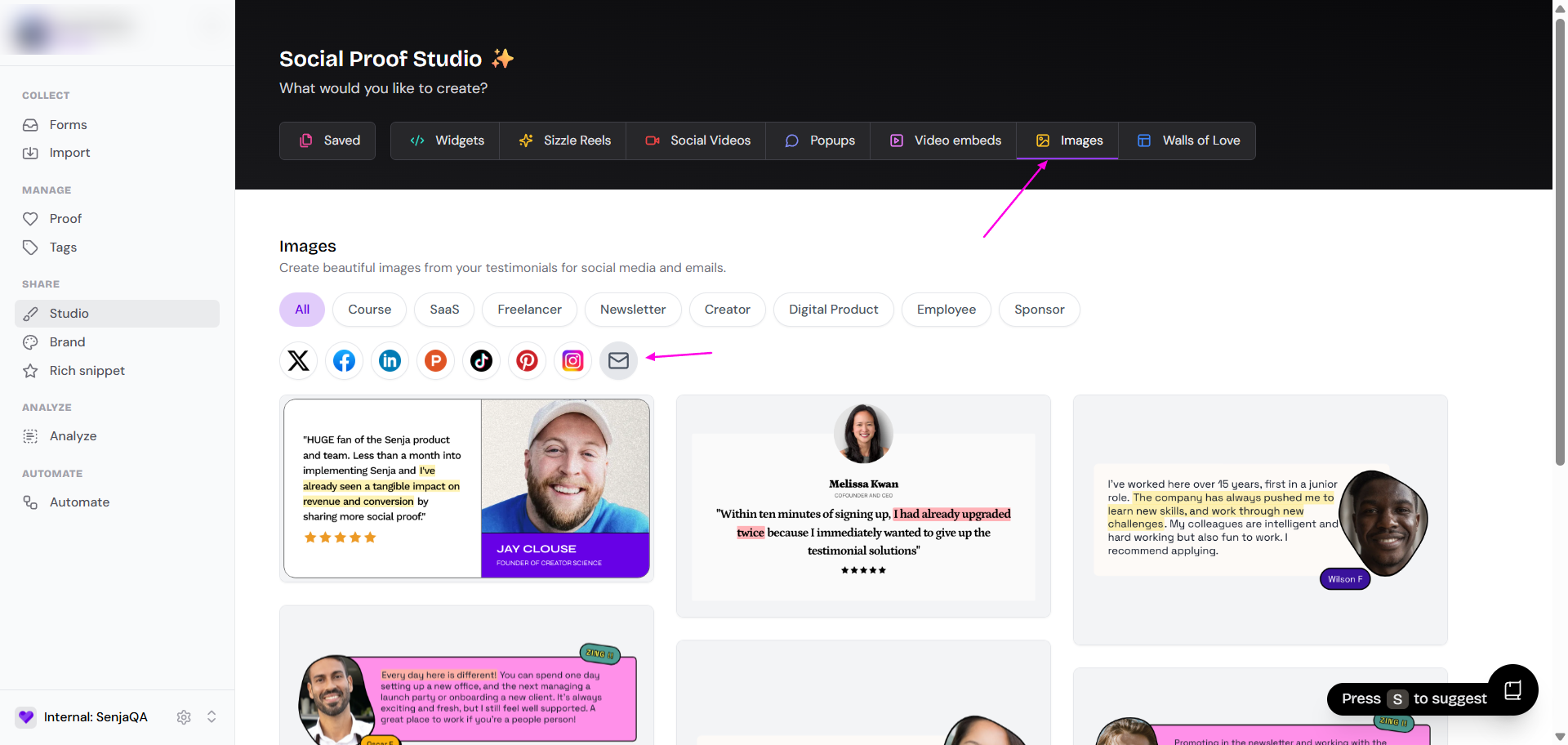
Task: Select the X (Twitter) platform icon
Action: (299, 360)
